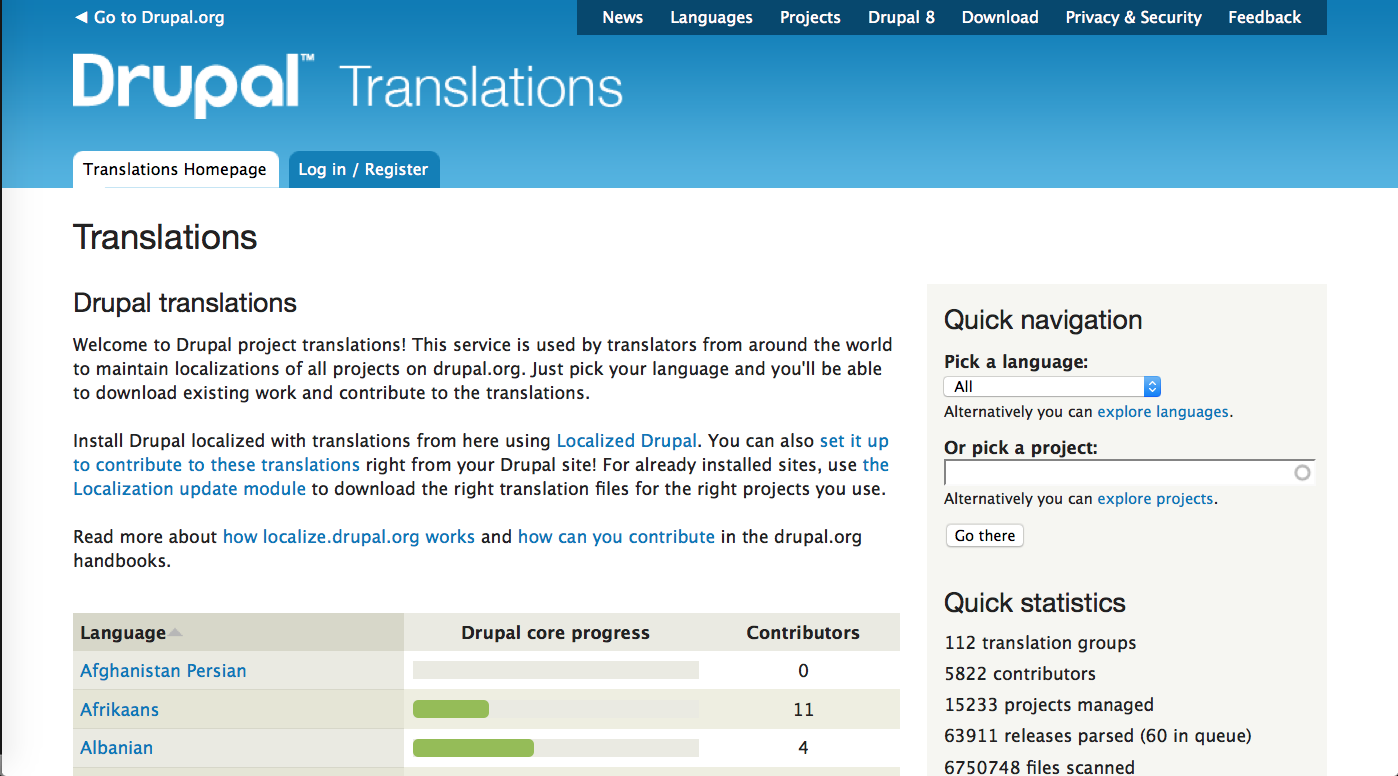Click the 112 translation groups statistic

tap(1040, 642)
